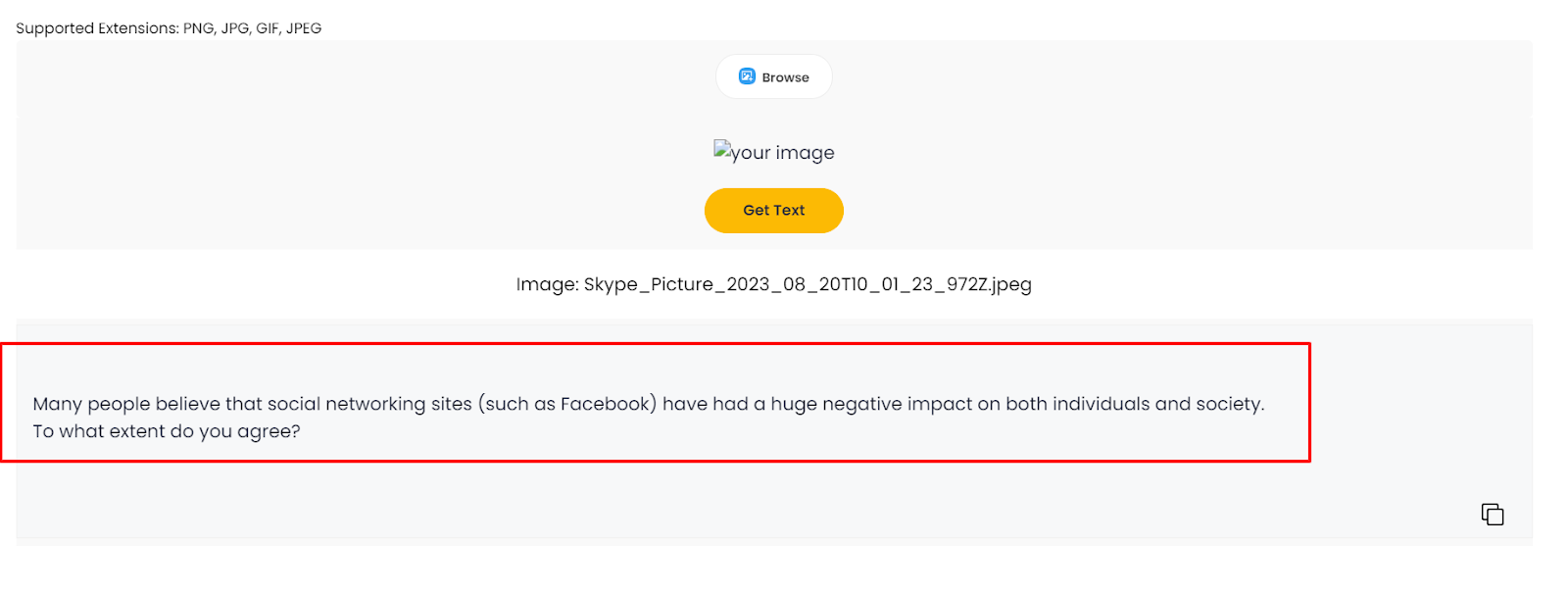Click the word 'Many' in extracted text
Image resolution: width=1568 pixels, height=593 pixels.
point(57,404)
